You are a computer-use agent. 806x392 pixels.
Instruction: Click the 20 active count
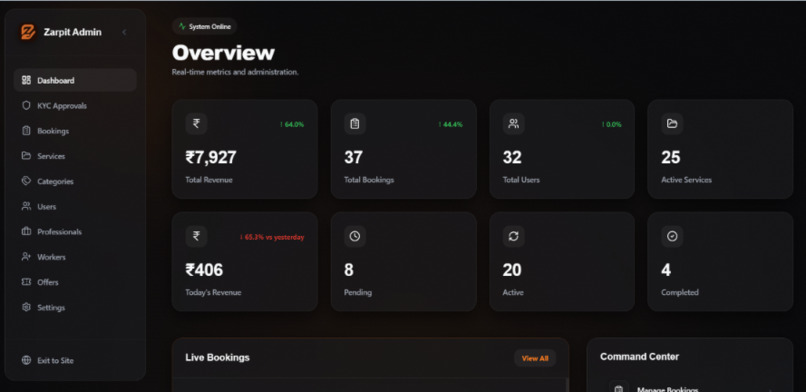coord(512,270)
